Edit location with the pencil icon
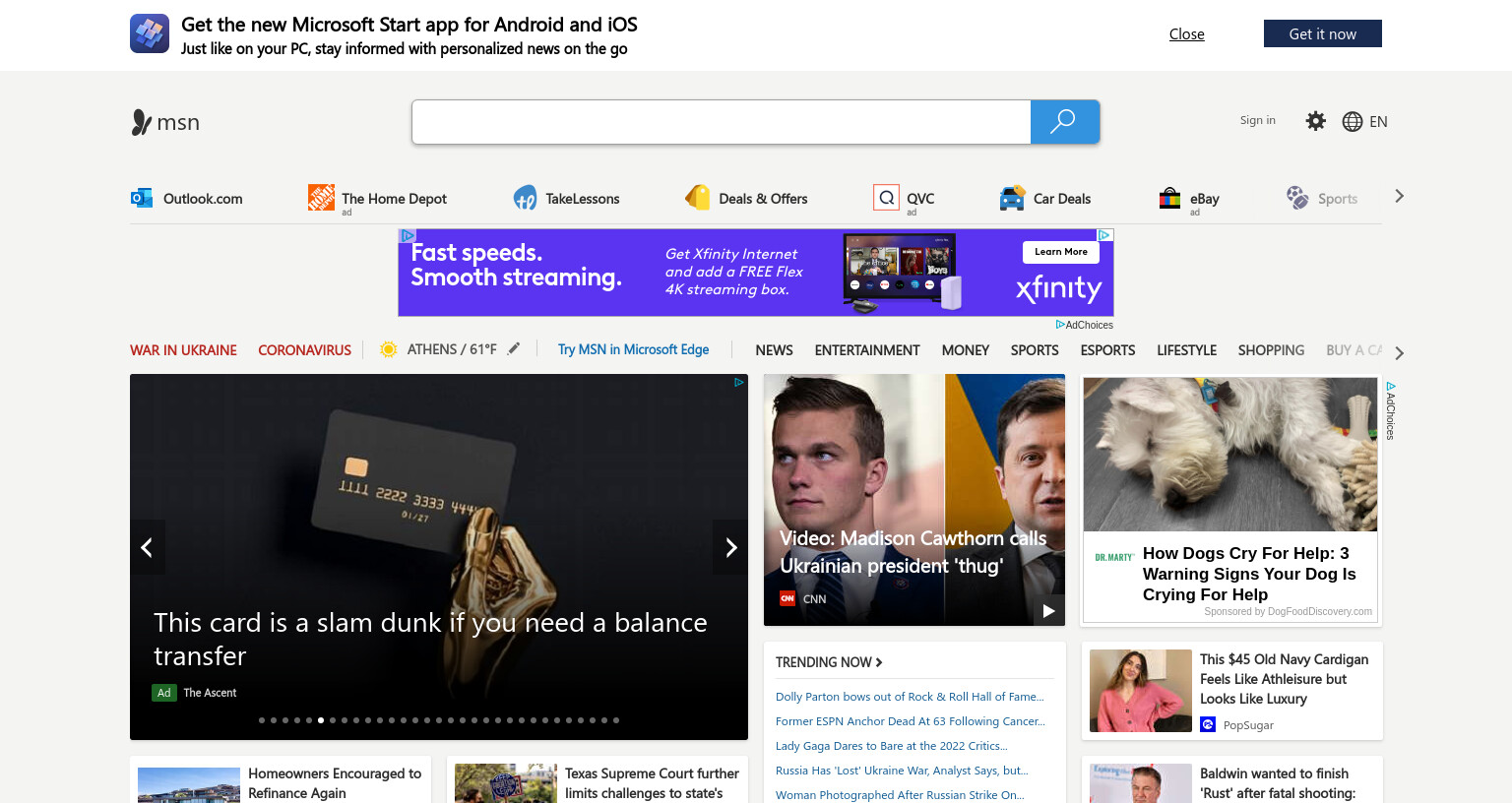The width and height of the screenshot is (1512, 803). click(513, 348)
